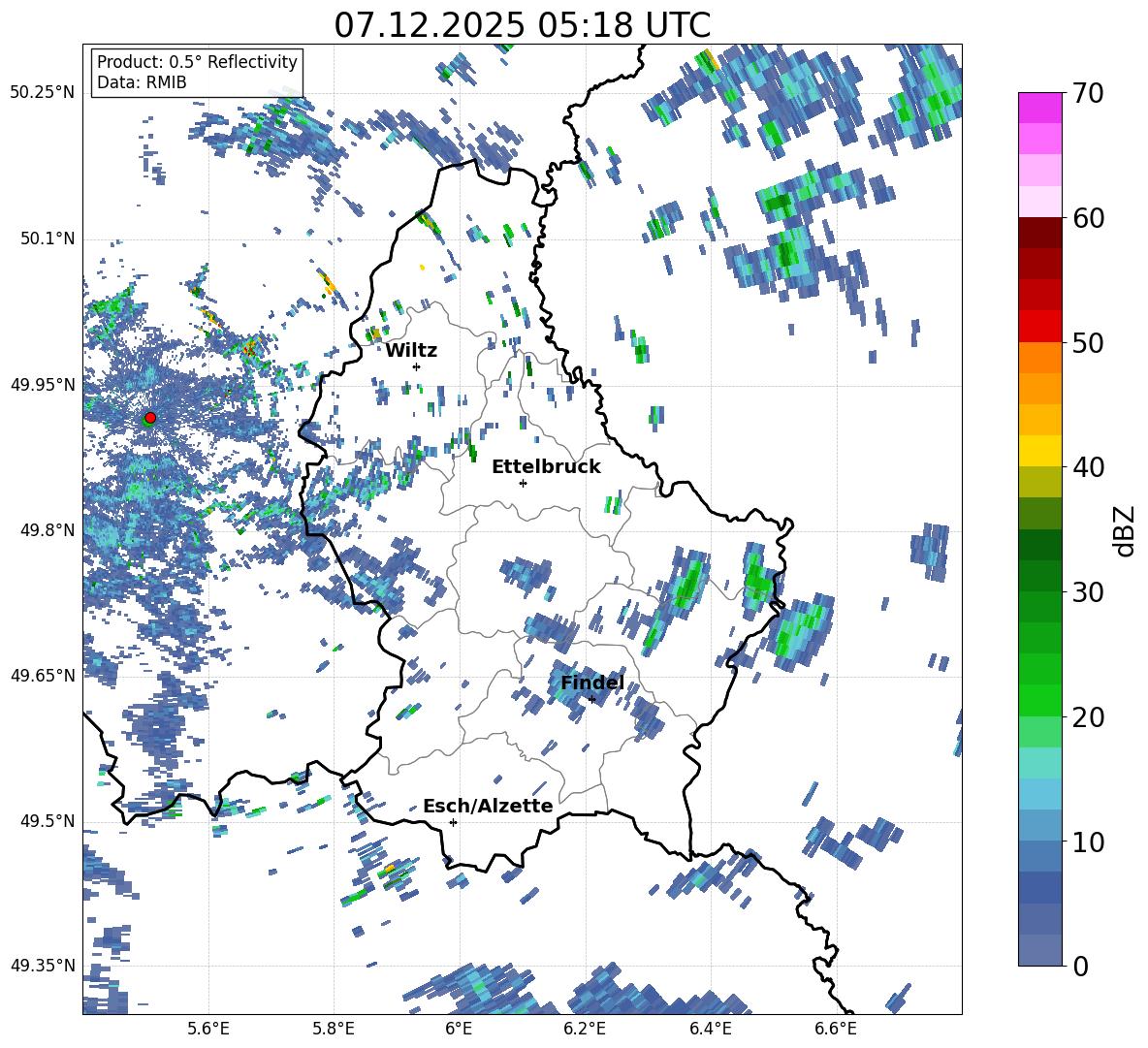Screen dimensions: 1148x1048
Task: Click the Wiltz station cross marker
Action: pyautogui.click(x=416, y=366)
